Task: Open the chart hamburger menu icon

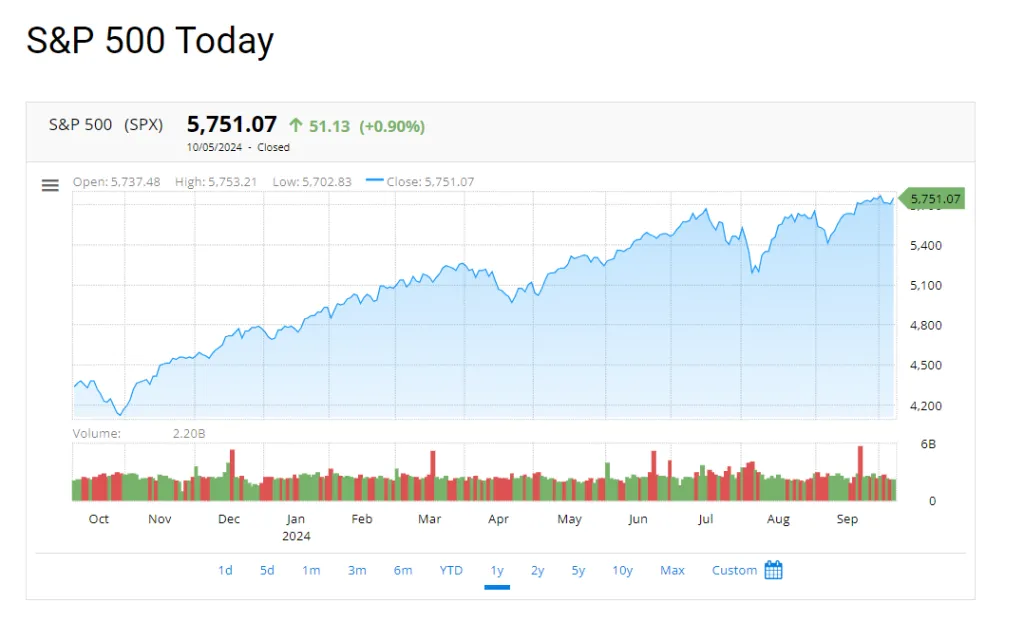Action: [x=50, y=185]
